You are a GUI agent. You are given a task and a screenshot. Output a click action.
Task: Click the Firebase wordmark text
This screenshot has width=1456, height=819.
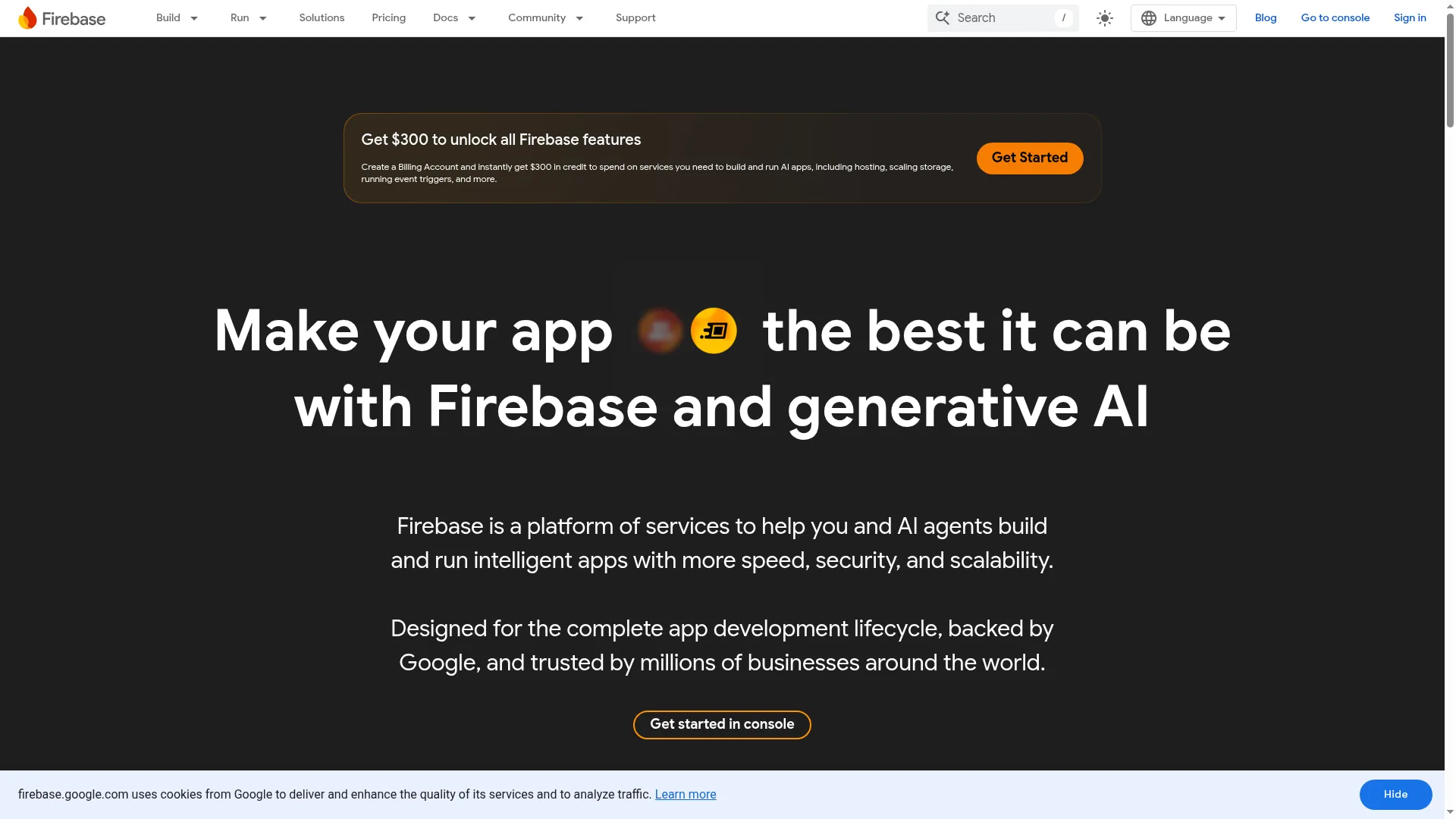[74, 18]
